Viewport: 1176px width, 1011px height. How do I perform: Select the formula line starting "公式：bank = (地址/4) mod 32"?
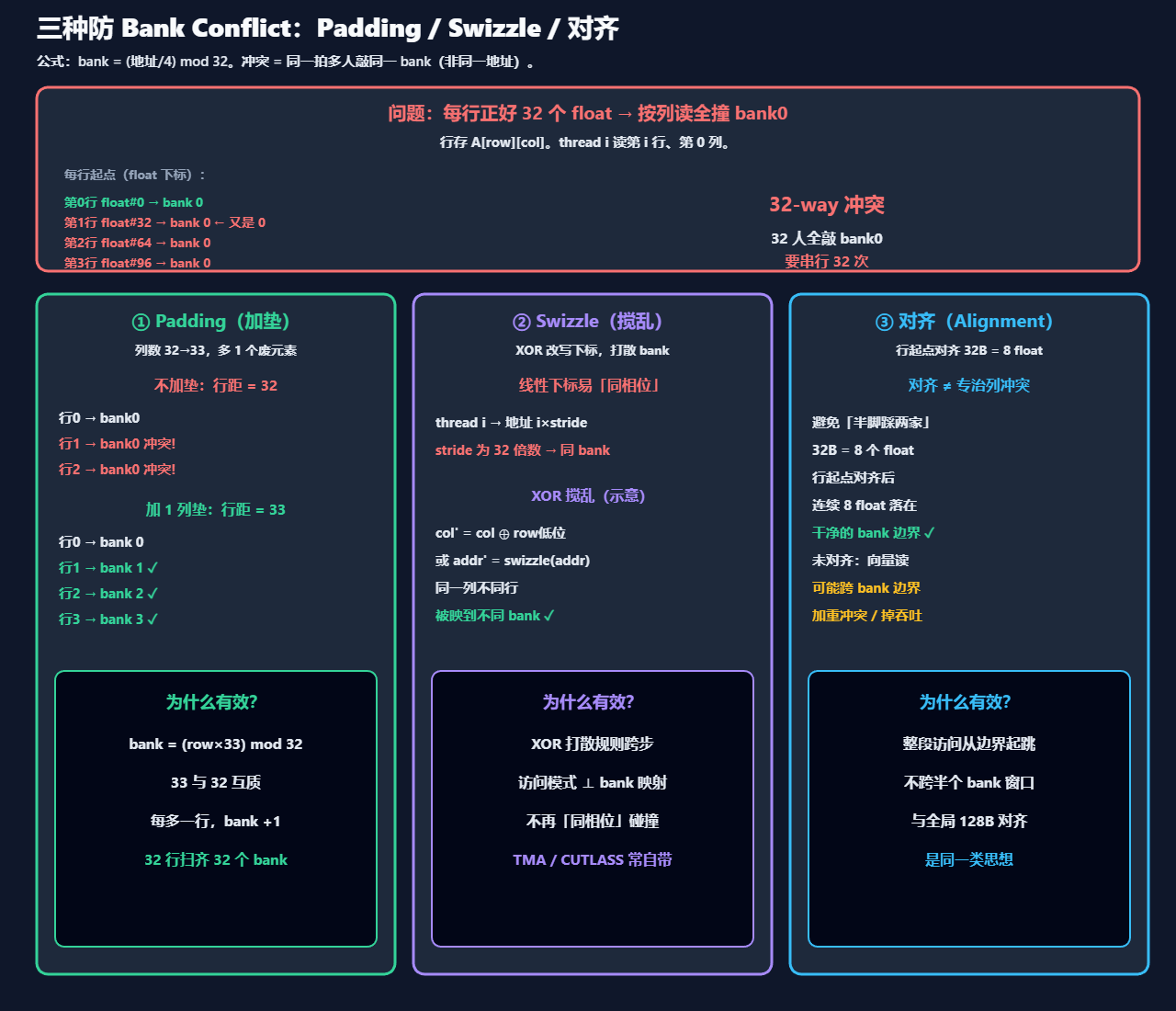[x=286, y=62]
